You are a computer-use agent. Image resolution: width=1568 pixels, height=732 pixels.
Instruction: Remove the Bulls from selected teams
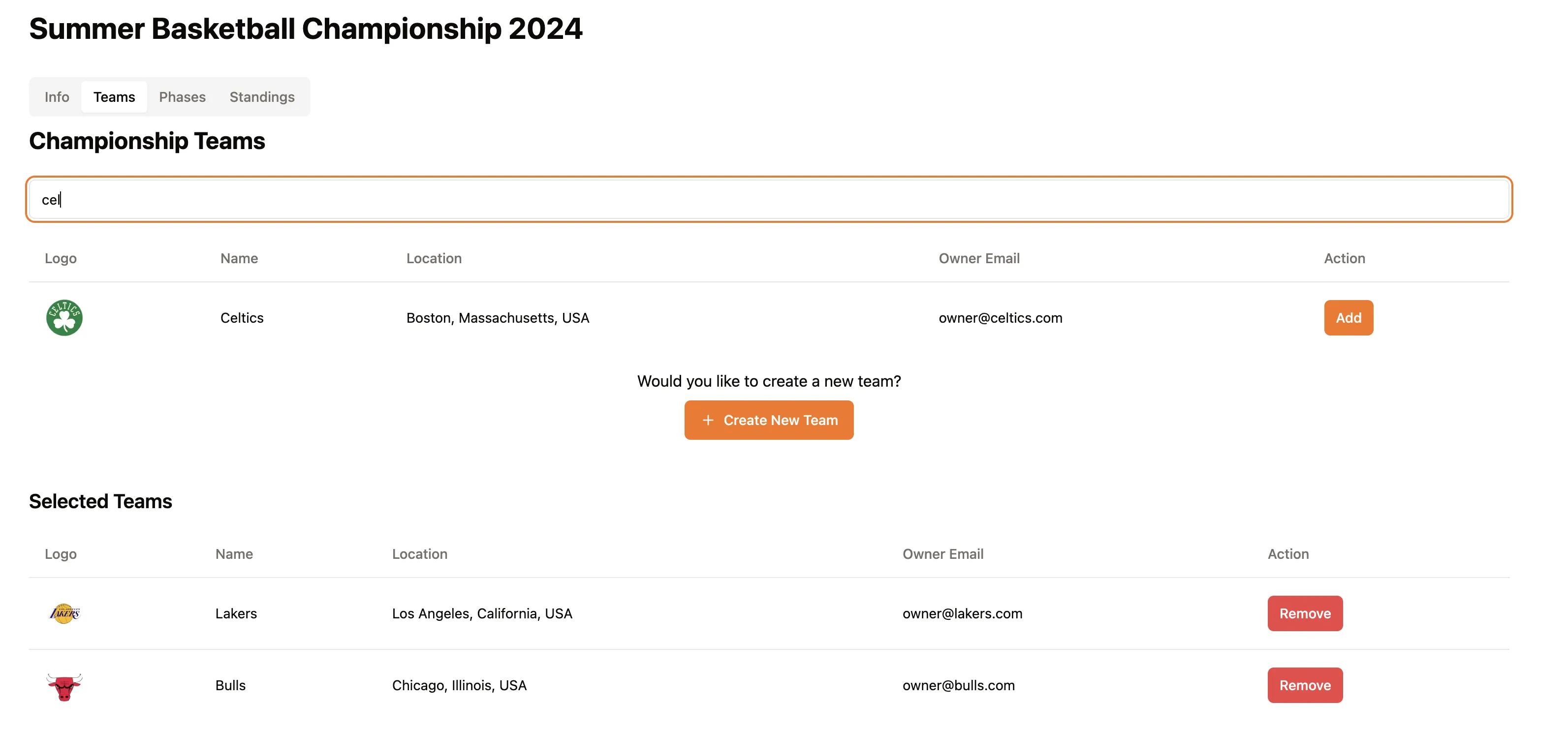pyautogui.click(x=1305, y=685)
